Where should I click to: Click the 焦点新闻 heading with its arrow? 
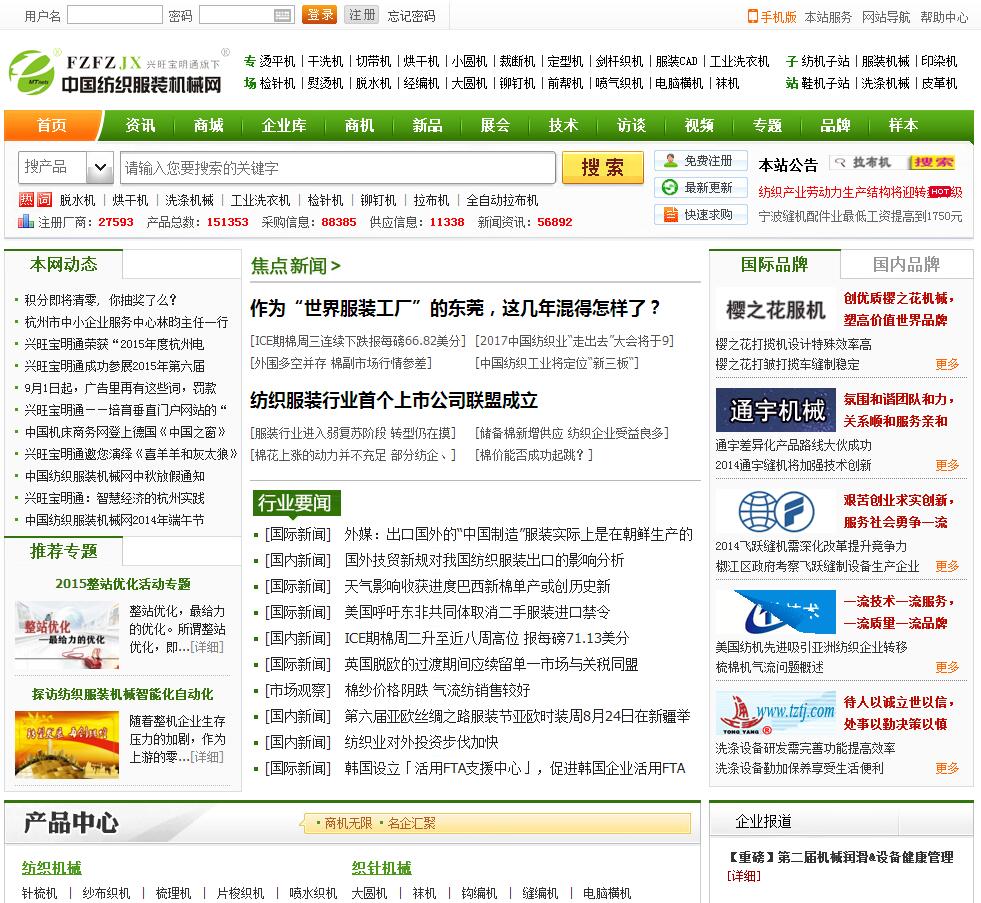(295, 266)
